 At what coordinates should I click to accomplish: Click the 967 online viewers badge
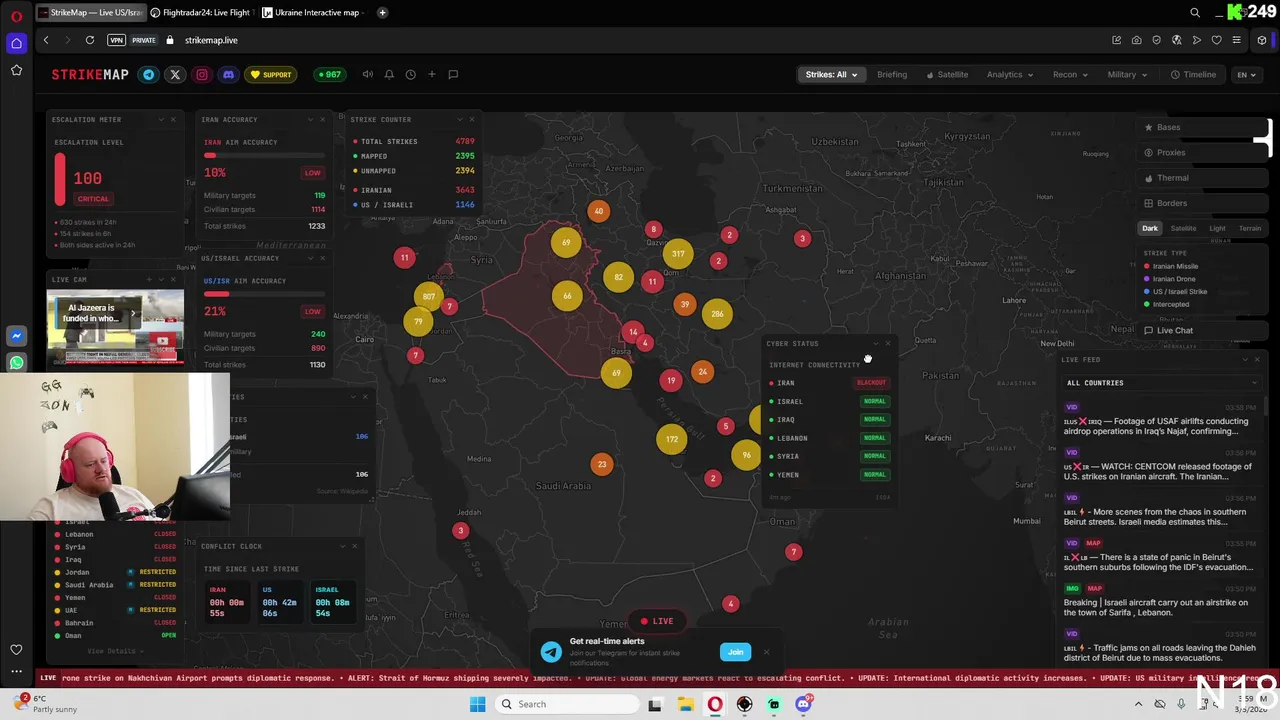point(328,74)
